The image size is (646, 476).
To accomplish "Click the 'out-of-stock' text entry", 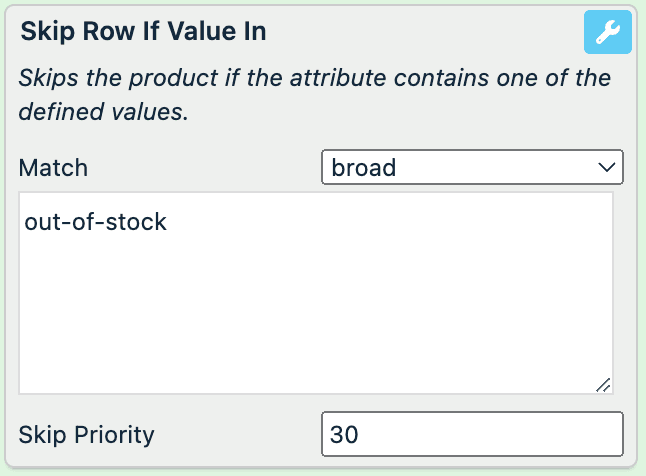I will pos(95,222).
